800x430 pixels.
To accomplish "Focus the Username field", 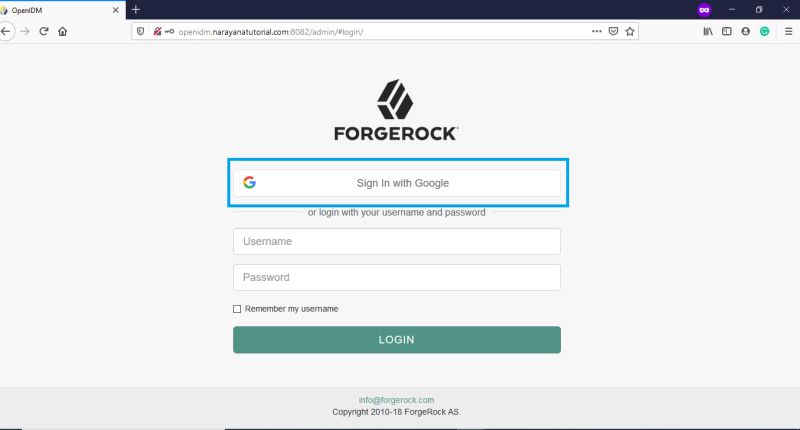I will 396,241.
